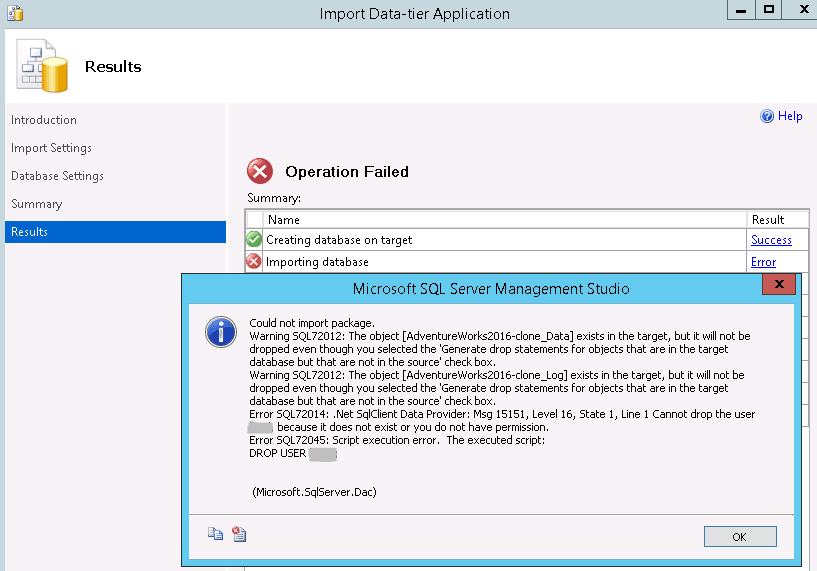Click 'Could not import package.' message line
The width and height of the screenshot is (817, 571).
pos(312,323)
